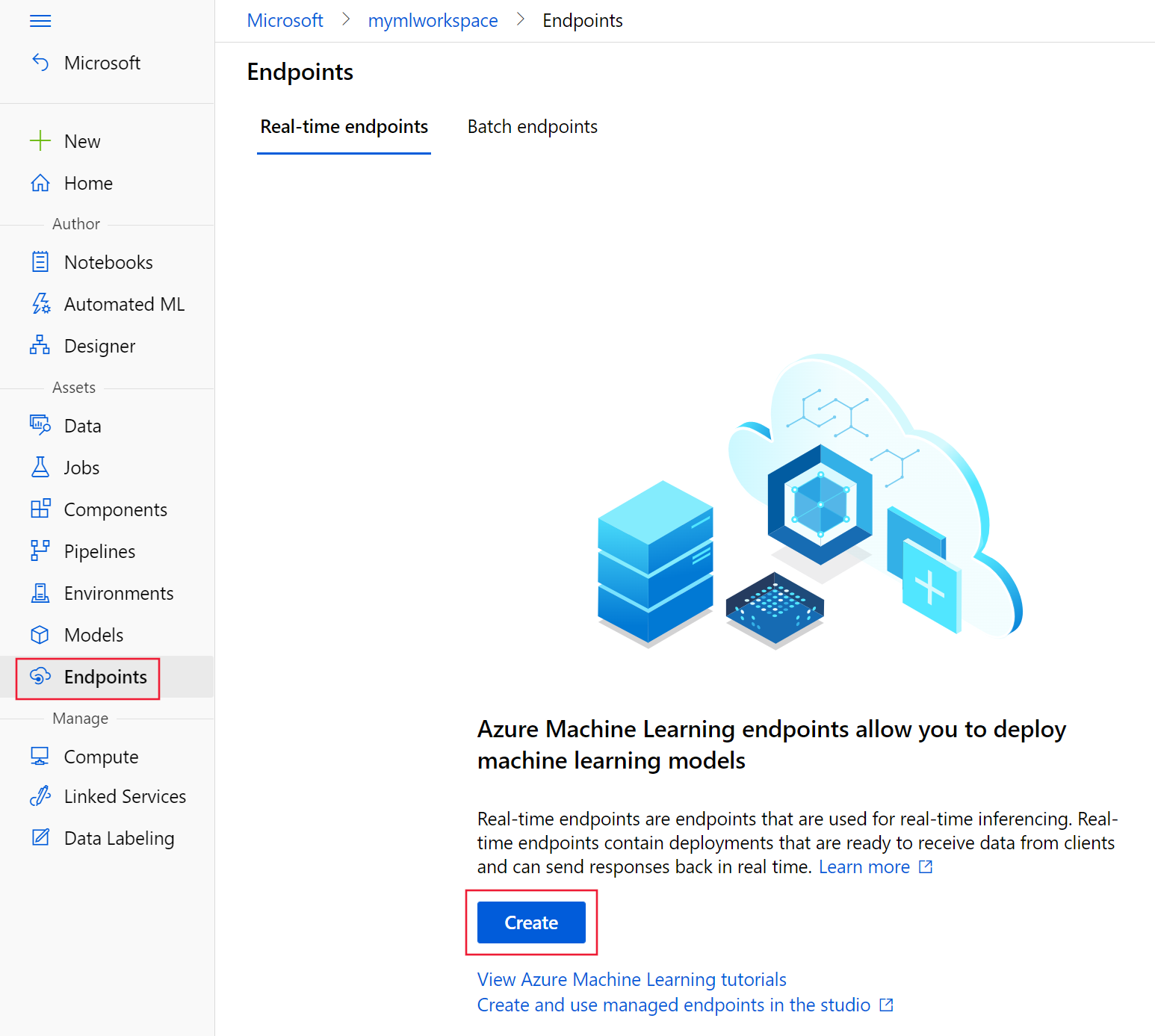Viewport: 1155px width, 1036px height.
Task: Click the Home house icon
Action: (40, 183)
